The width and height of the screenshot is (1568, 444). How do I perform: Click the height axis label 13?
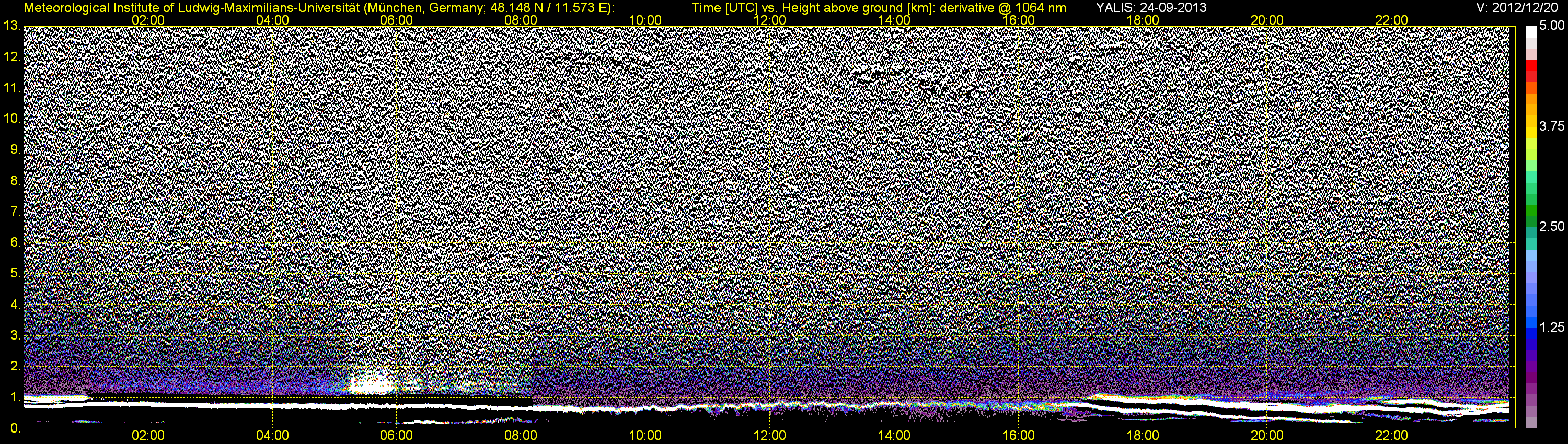pos(11,26)
